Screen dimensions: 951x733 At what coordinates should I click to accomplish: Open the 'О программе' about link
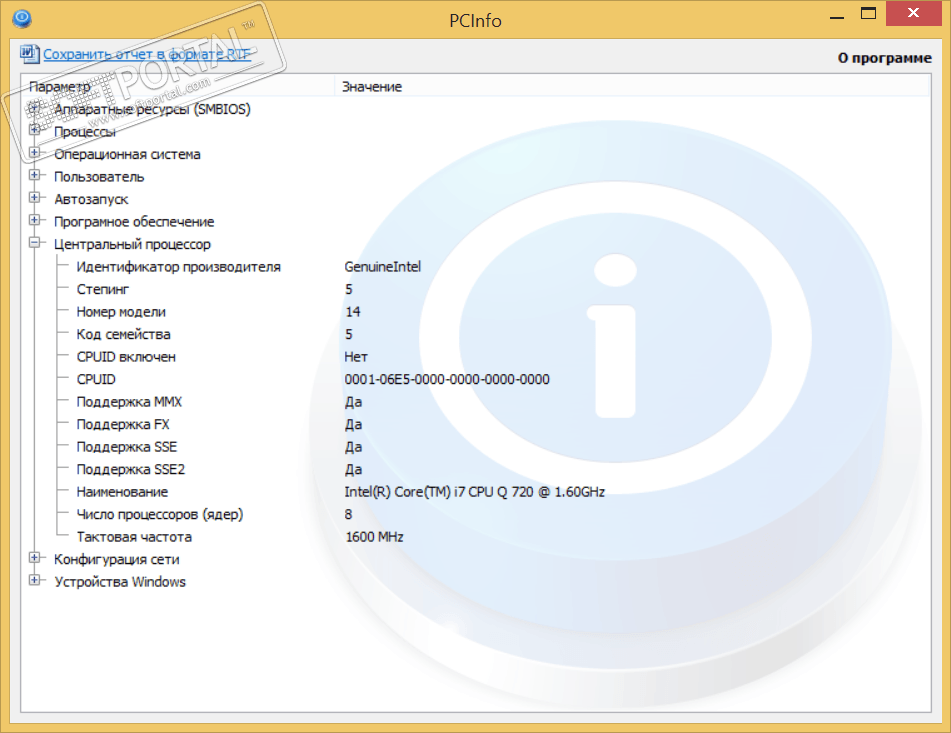point(884,58)
